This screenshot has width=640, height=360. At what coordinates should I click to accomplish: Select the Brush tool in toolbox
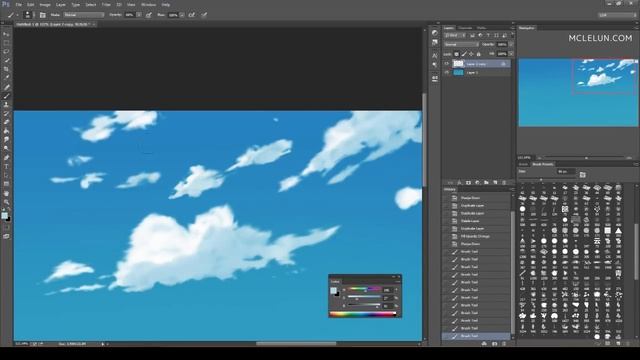6,96
